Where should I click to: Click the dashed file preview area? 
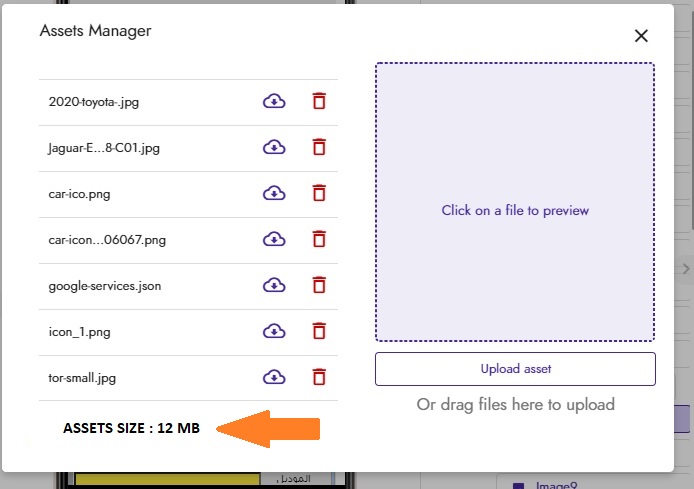click(515, 202)
